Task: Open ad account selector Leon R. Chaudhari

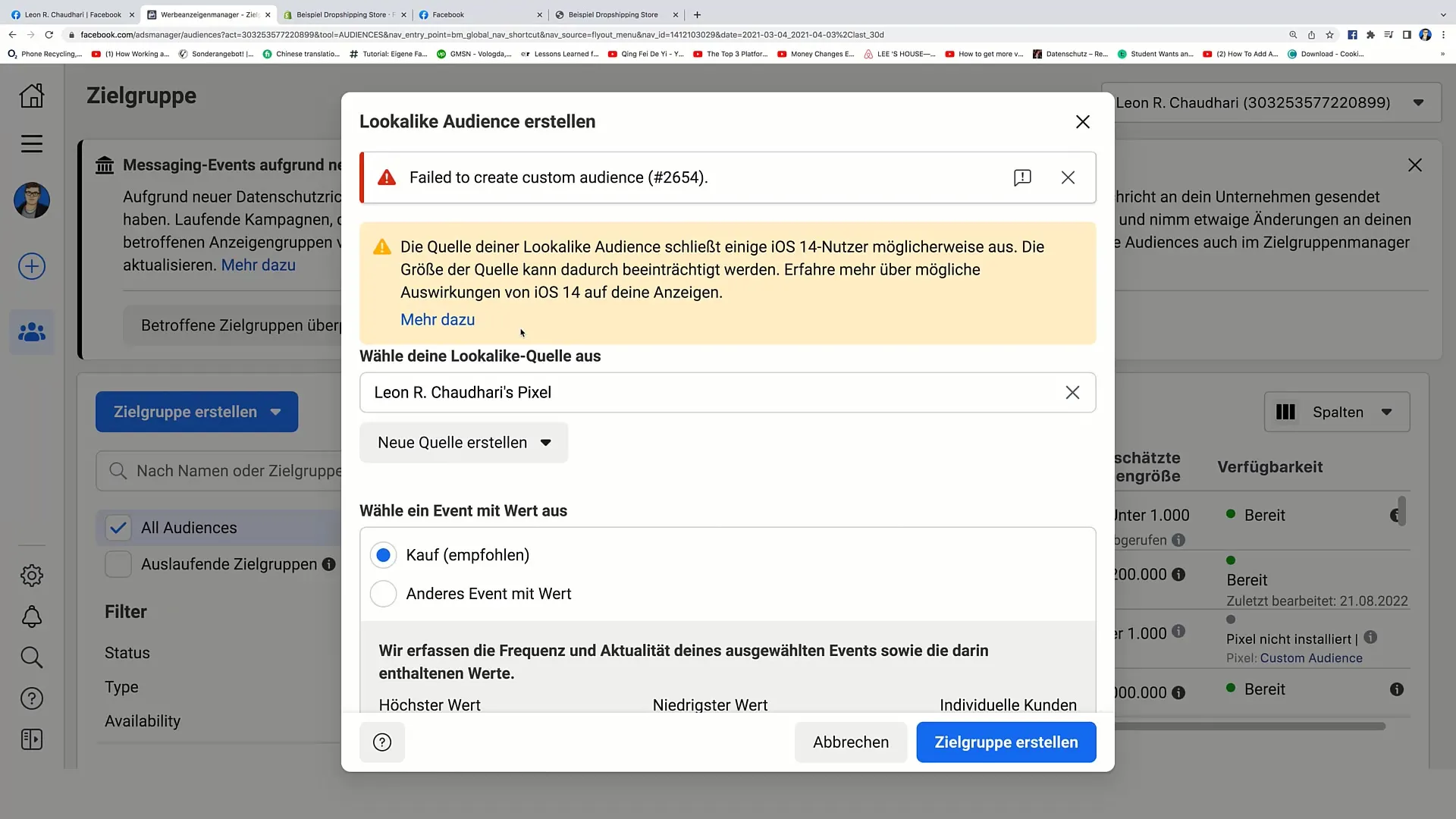Action: (x=1271, y=102)
